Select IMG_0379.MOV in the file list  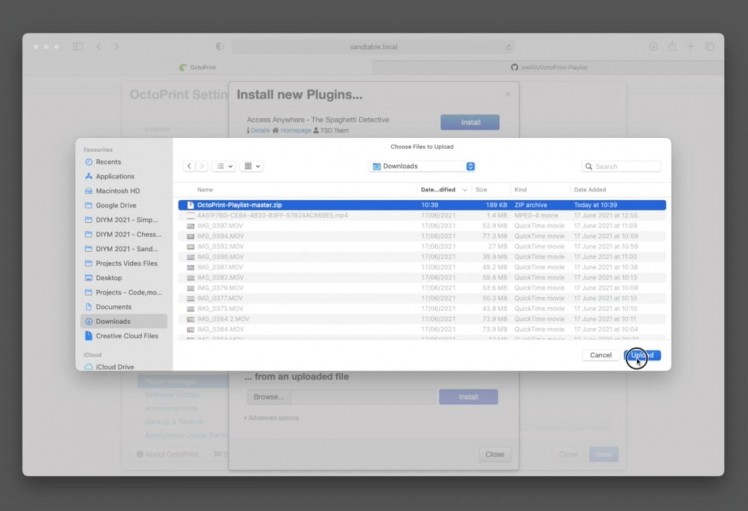click(x=422, y=288)
